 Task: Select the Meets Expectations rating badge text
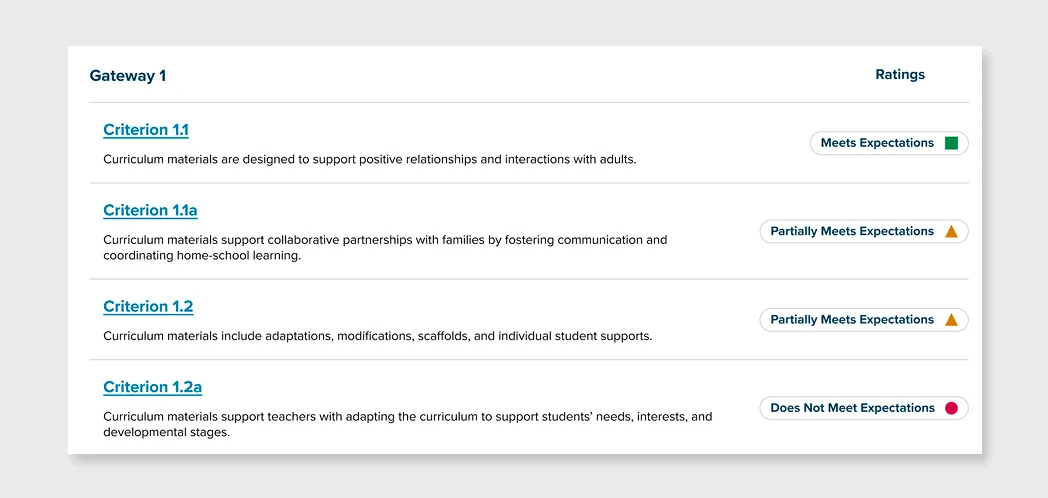(x=877, y=143)
